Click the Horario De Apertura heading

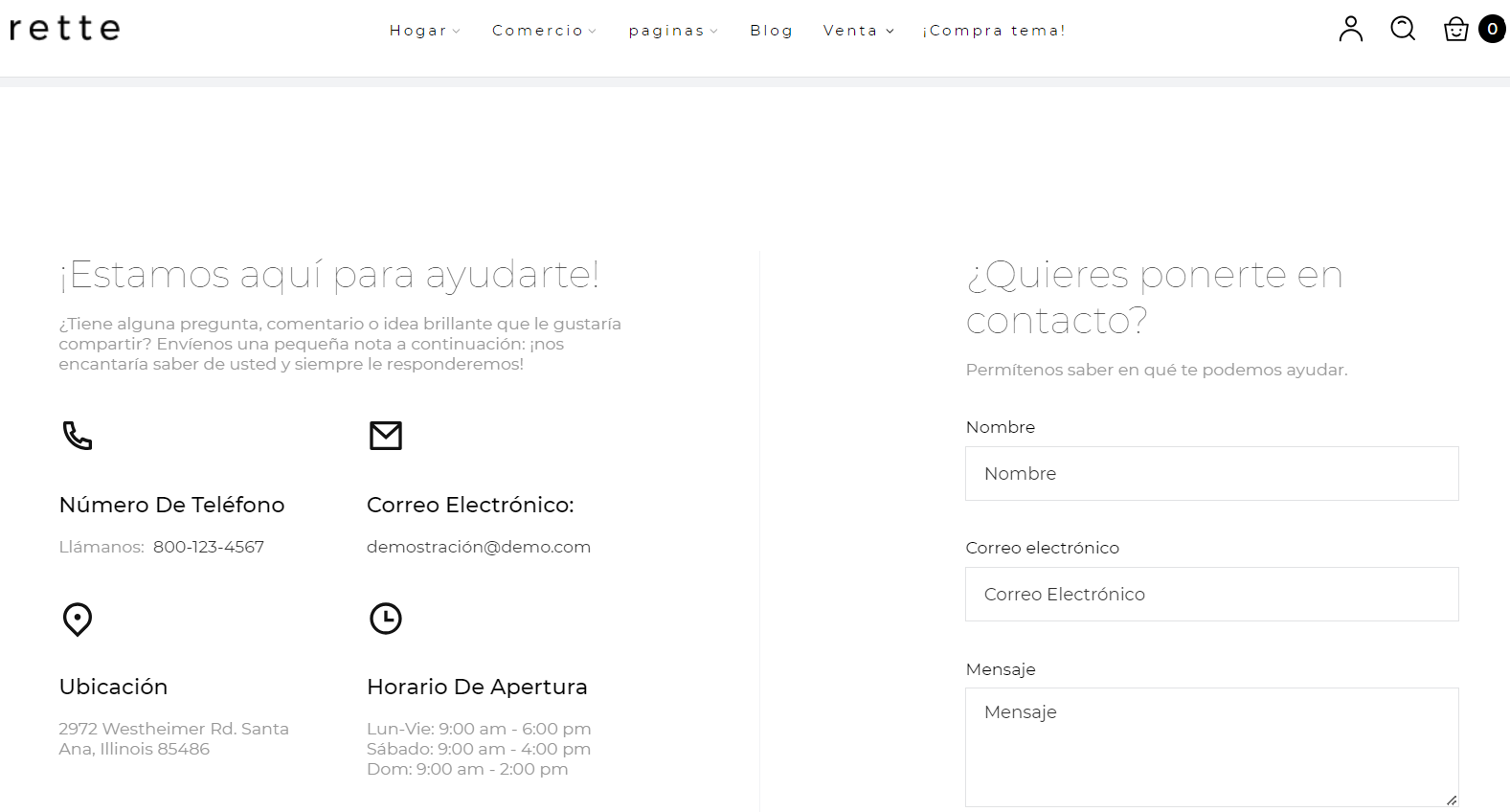tap(477, 687)
